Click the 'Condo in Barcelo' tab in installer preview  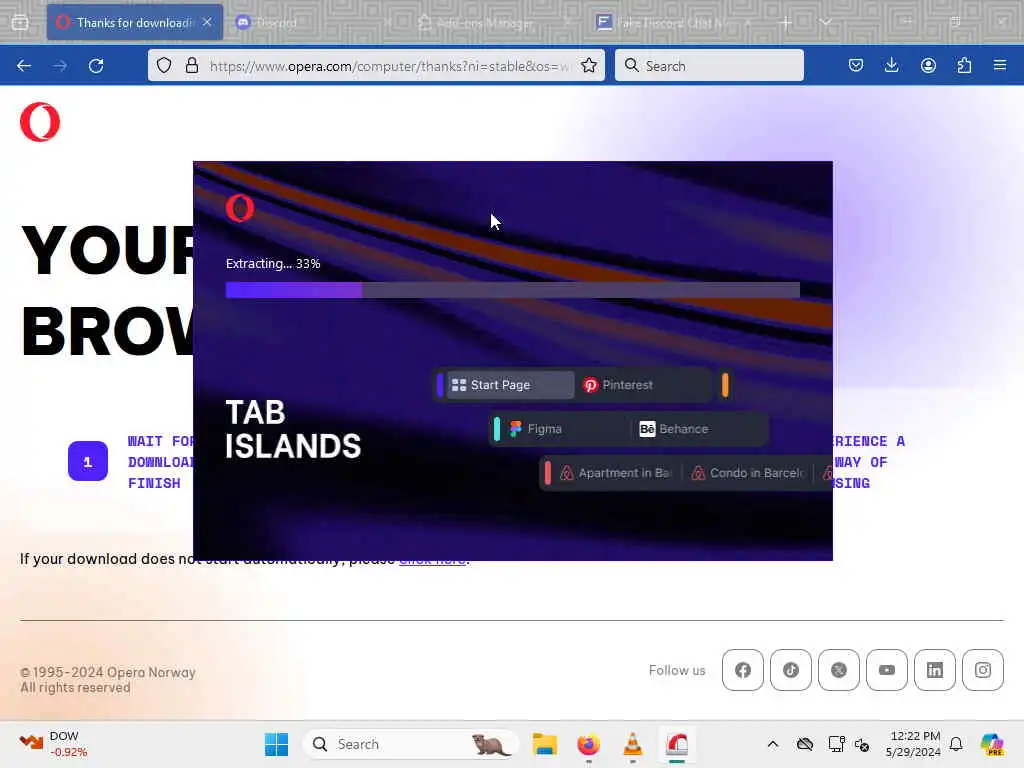748,473
